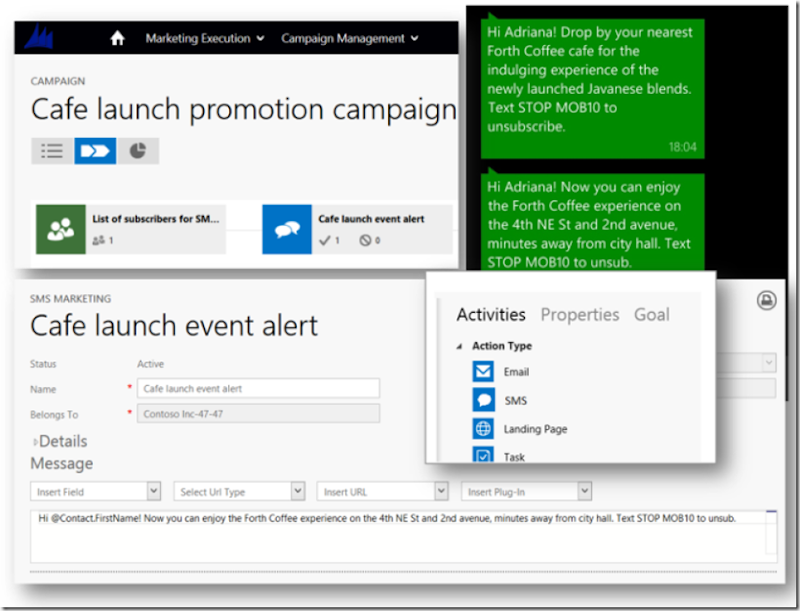Image resolution: width=800 pixels, height=611 pixels.
Task: Click green subscribers list tile icon
Action: (x=61, y=230)
